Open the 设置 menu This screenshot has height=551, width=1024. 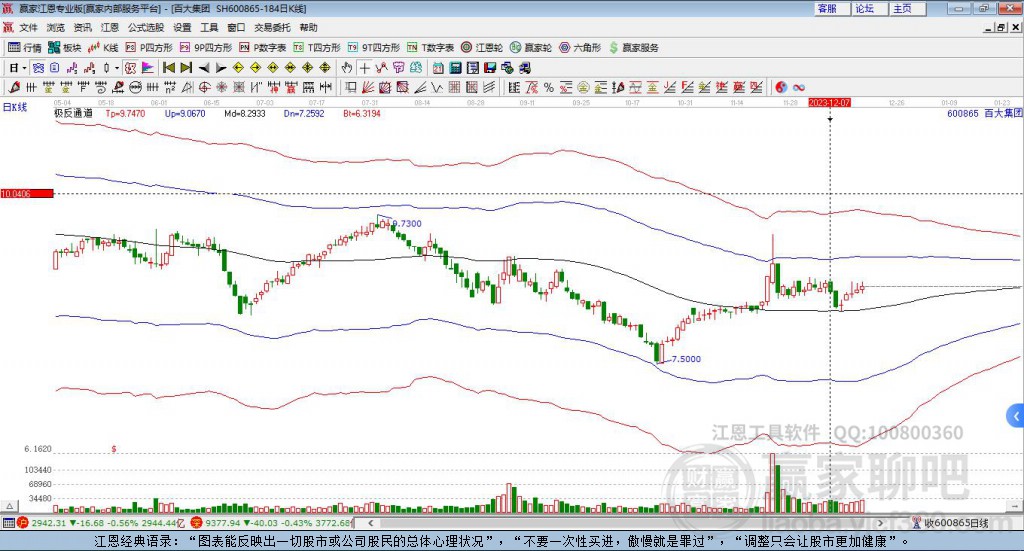click(182, 27)
